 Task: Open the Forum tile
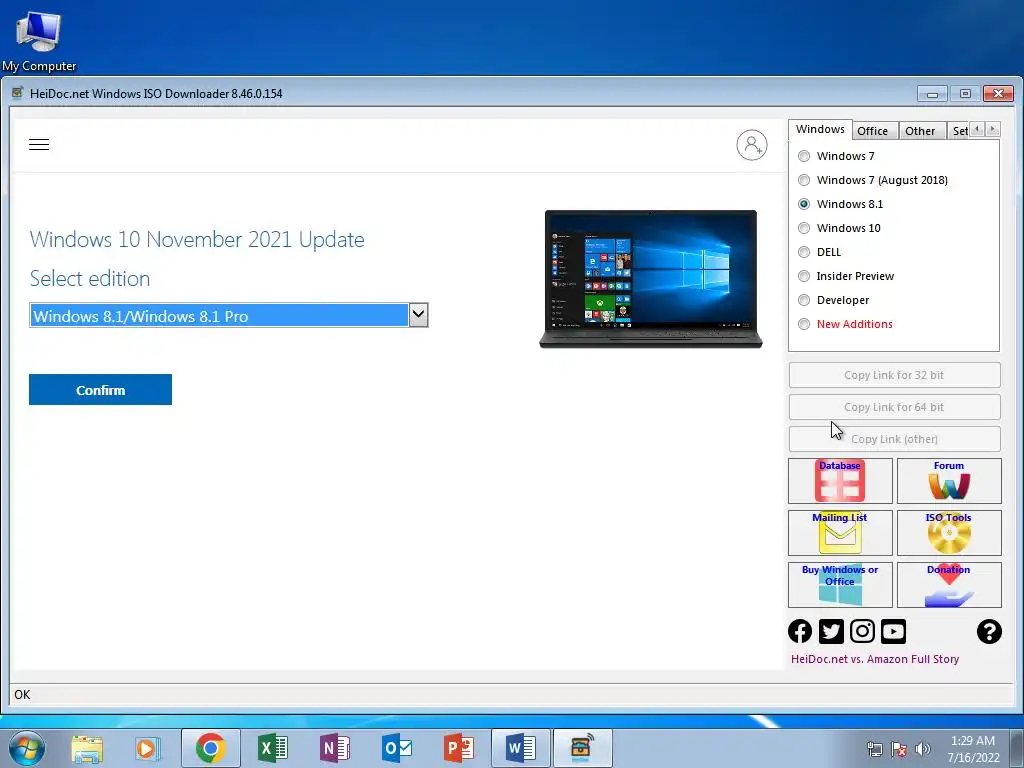pos(949,481)
